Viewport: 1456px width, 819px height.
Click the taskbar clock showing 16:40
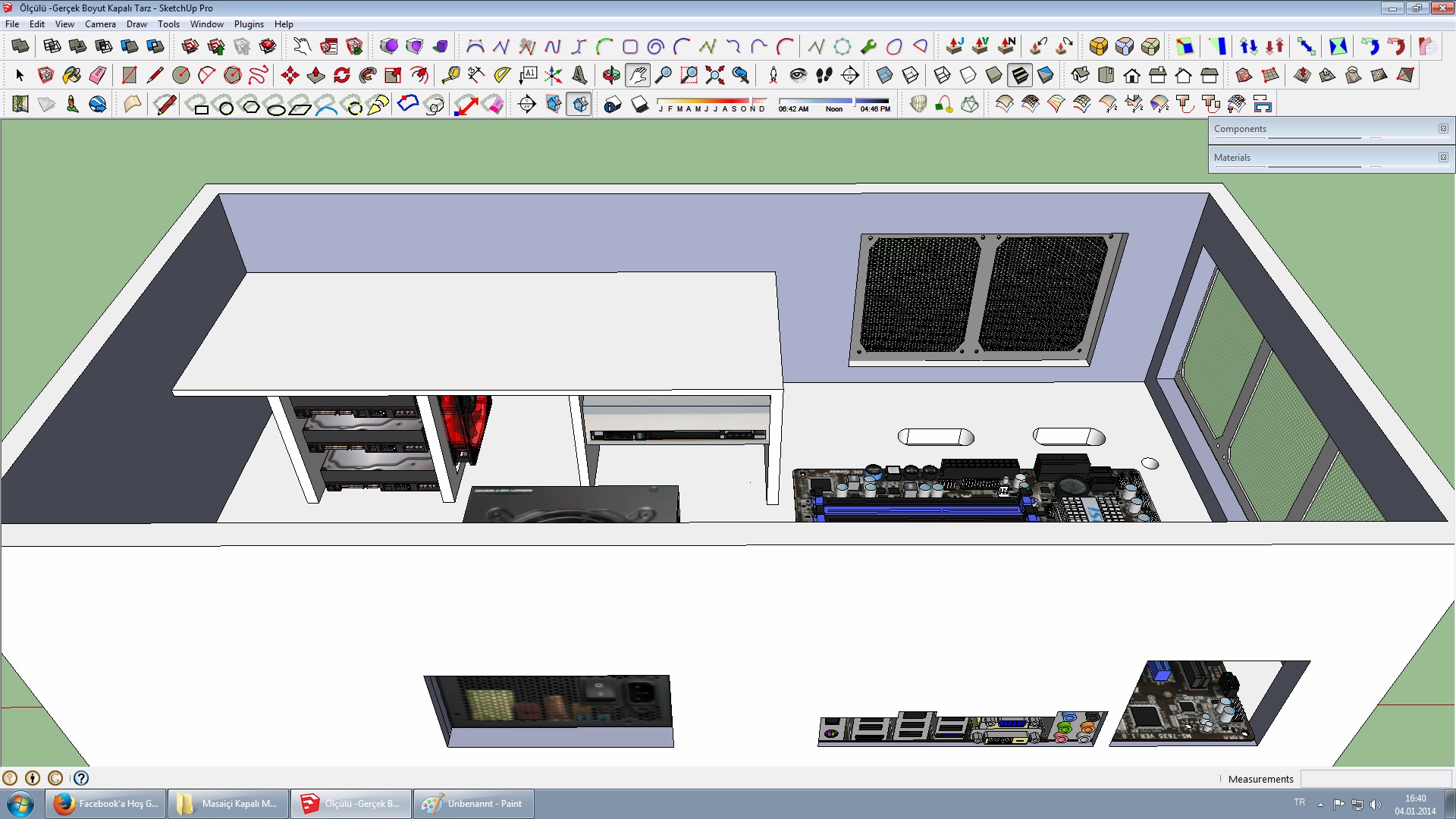[1415, 805]
